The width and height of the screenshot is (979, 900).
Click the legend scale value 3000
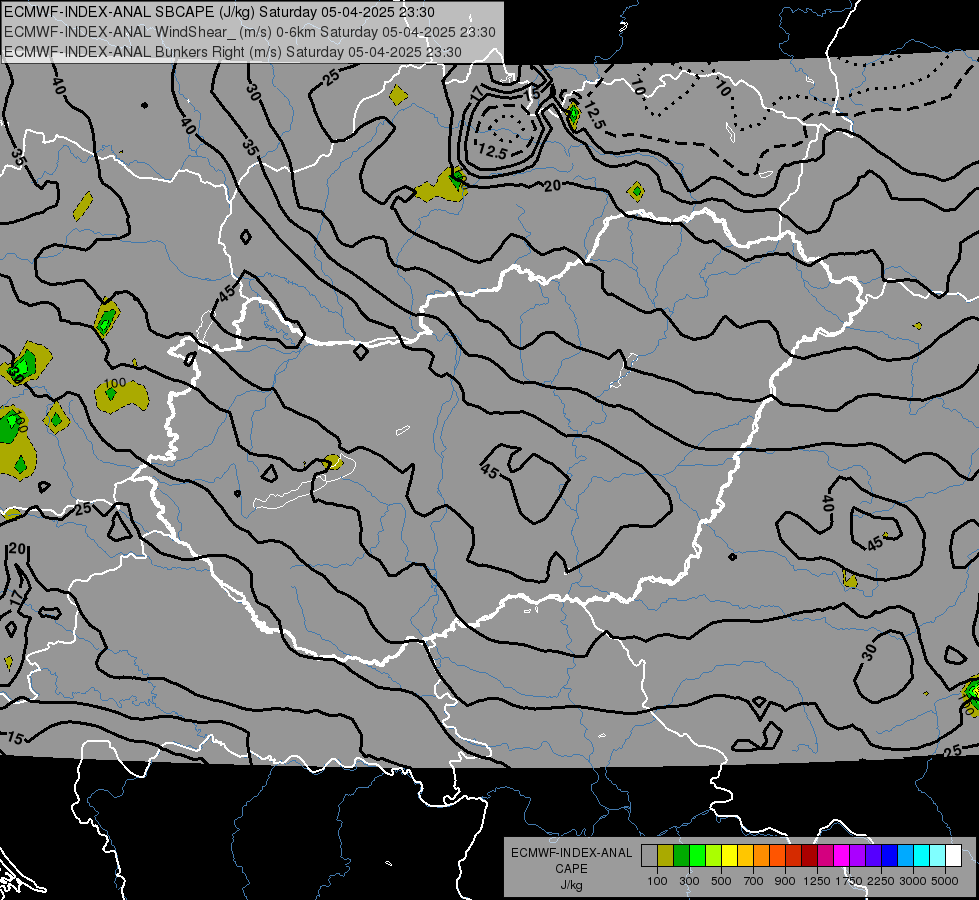[x=912, y=881]
